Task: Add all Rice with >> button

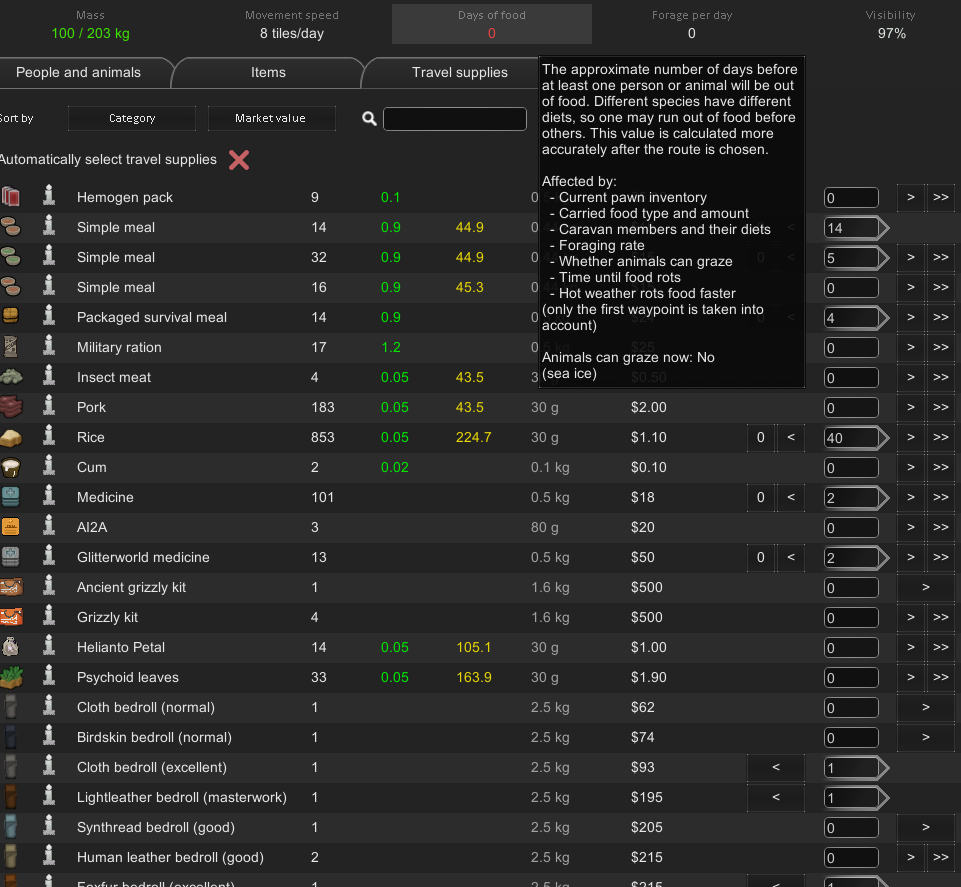Action: pos(941,437)
